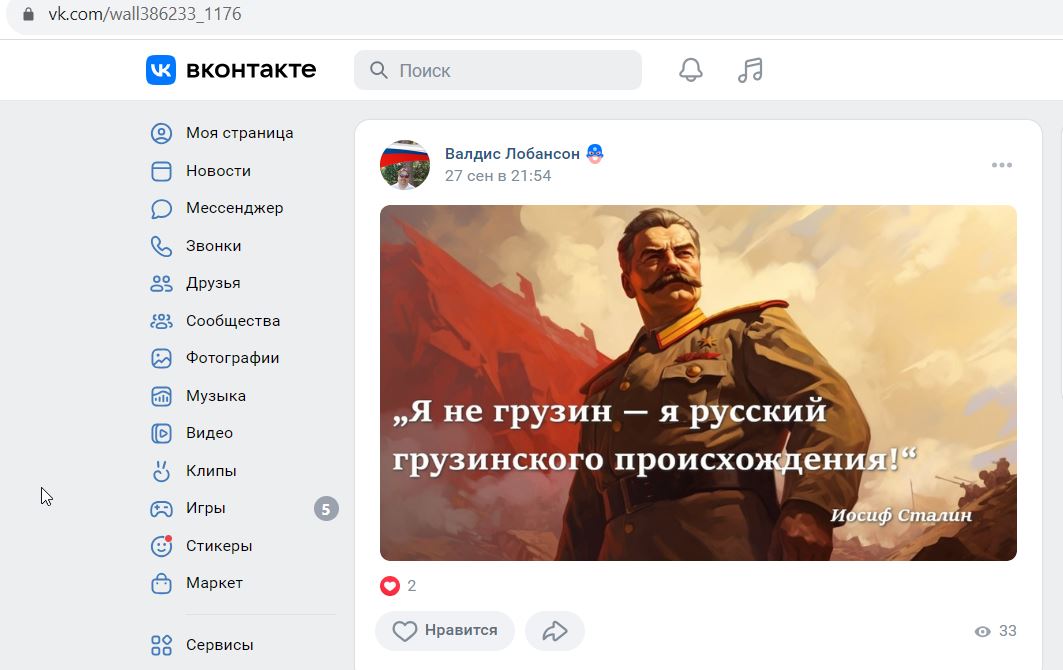Open the post options three-dots menu
The width and height of the screenshot is (1063, 670).
click(x=1001, y=165)
